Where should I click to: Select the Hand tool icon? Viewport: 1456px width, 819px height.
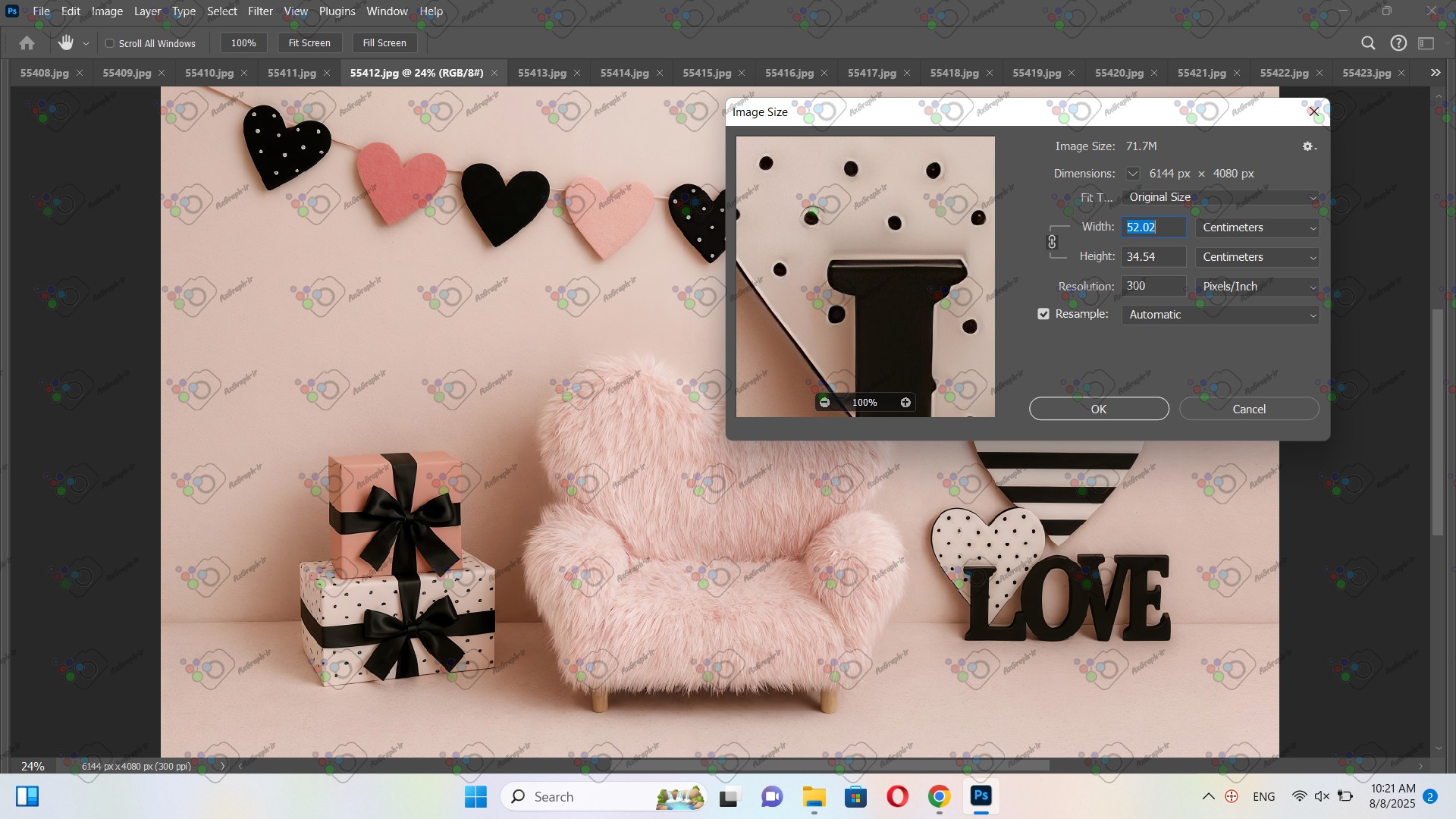(66, 43)
